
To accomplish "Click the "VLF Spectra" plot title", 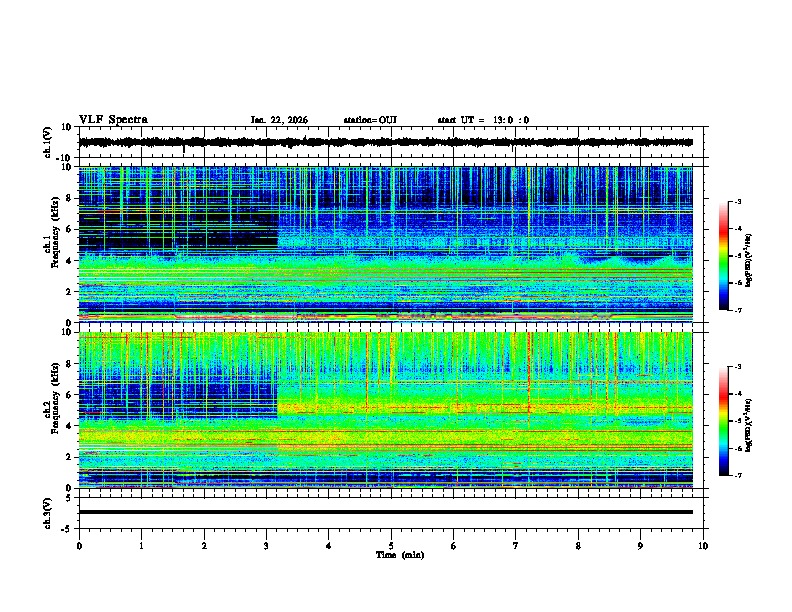I will 113,120.
